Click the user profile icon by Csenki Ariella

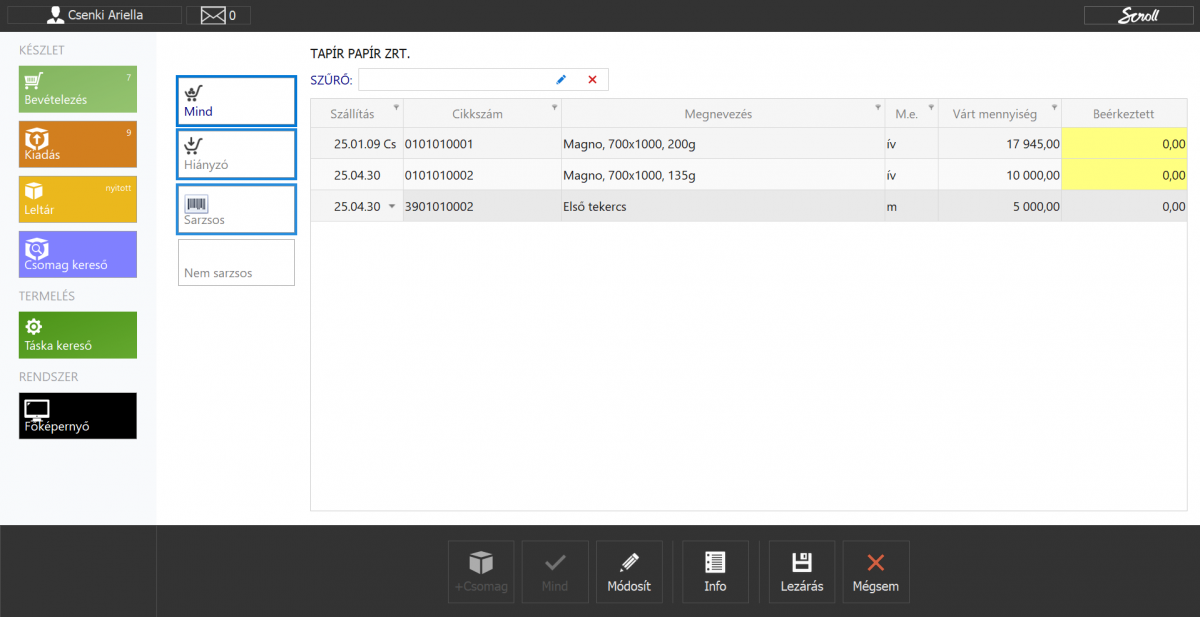56,15
